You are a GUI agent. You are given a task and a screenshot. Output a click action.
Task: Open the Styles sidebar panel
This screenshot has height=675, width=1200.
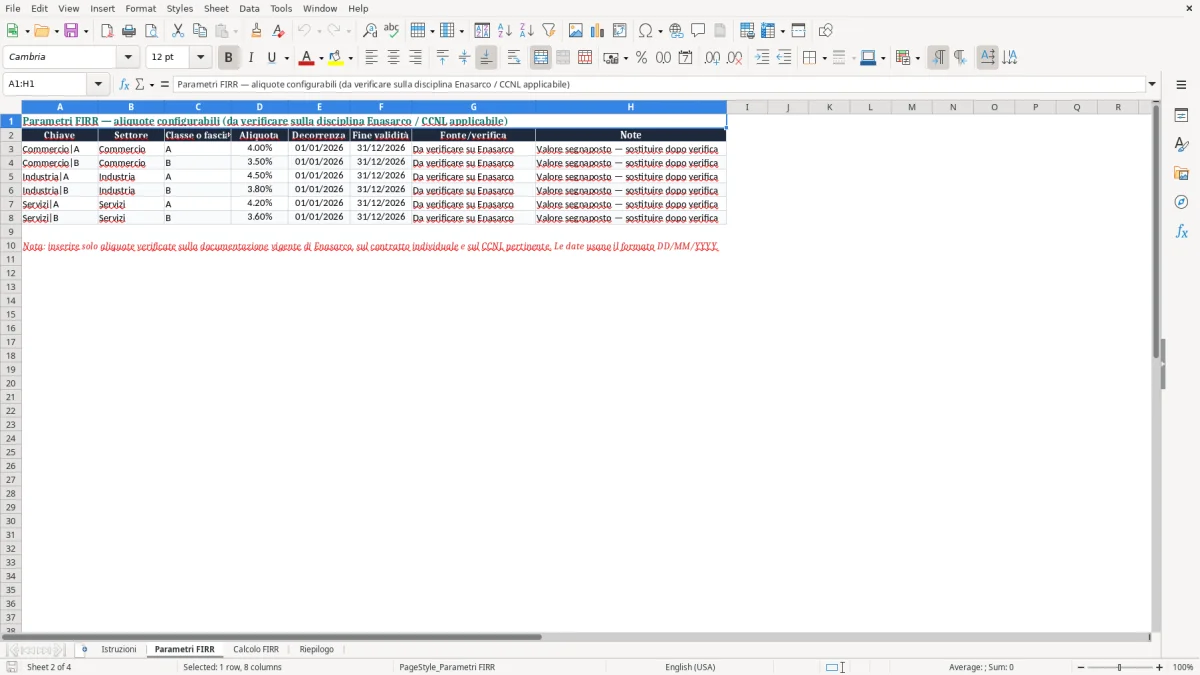[x=1181, y=144]
